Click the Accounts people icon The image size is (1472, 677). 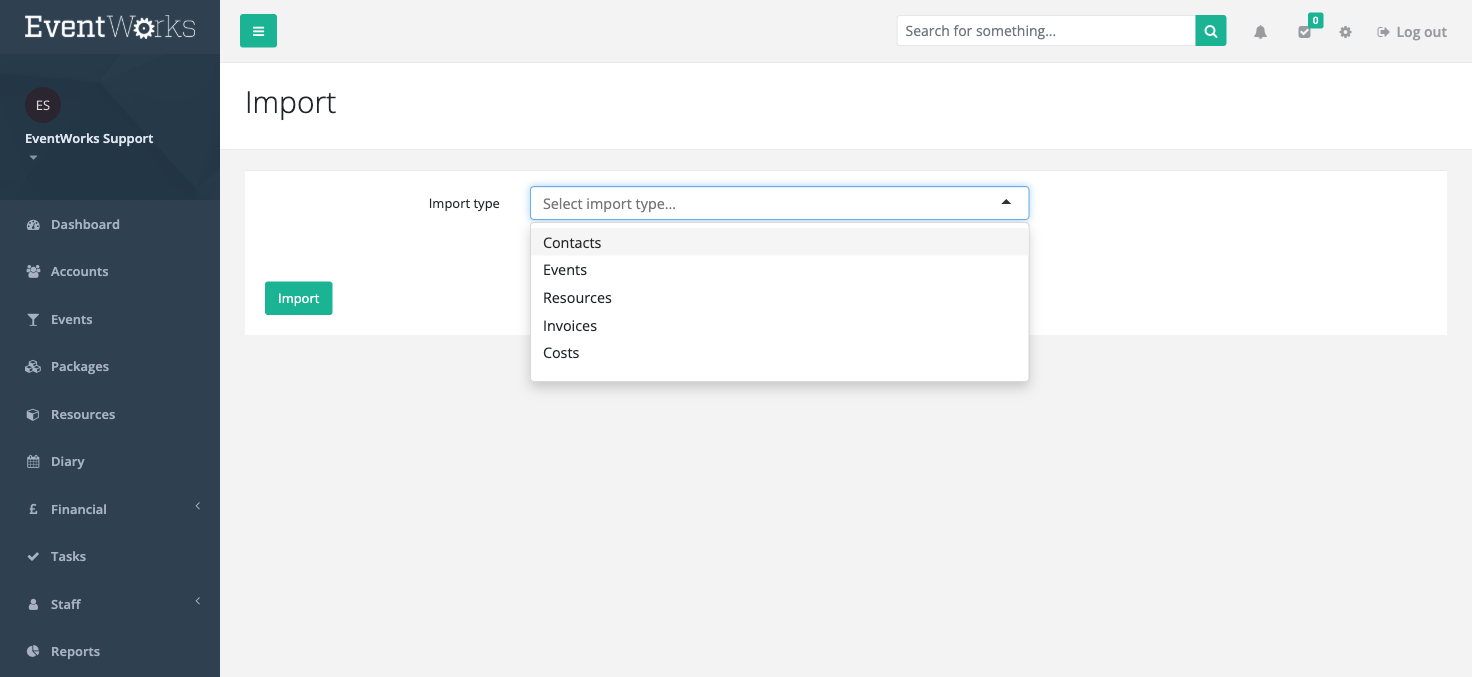[33, 272]
